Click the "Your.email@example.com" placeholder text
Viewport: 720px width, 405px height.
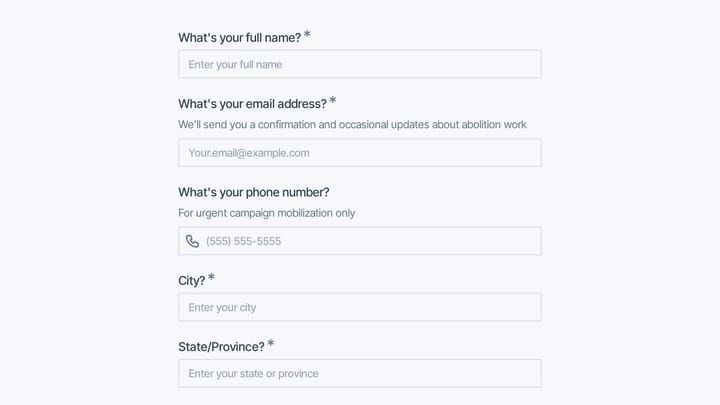249,153
